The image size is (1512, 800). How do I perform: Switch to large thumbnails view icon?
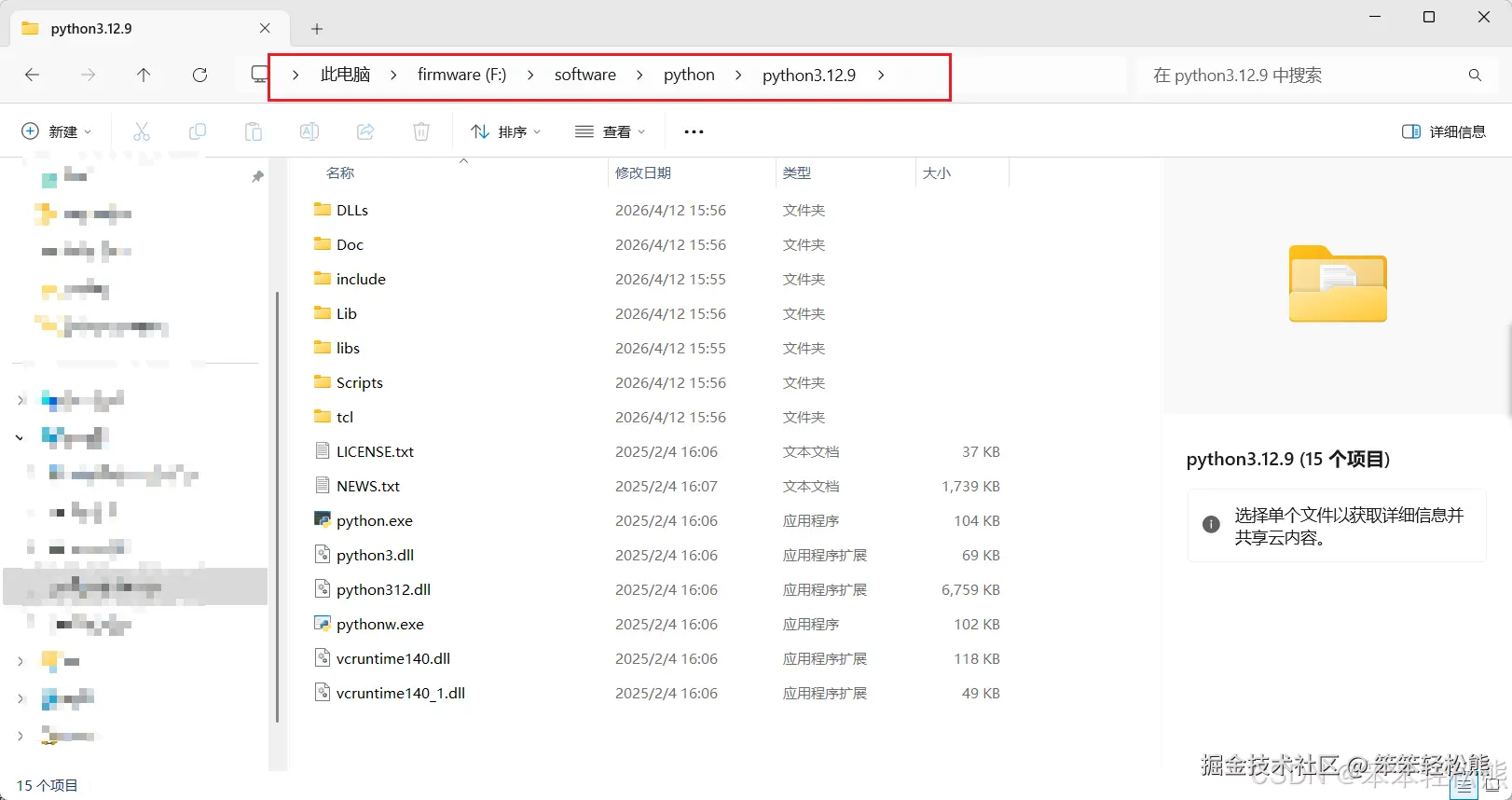(1491, 786)
